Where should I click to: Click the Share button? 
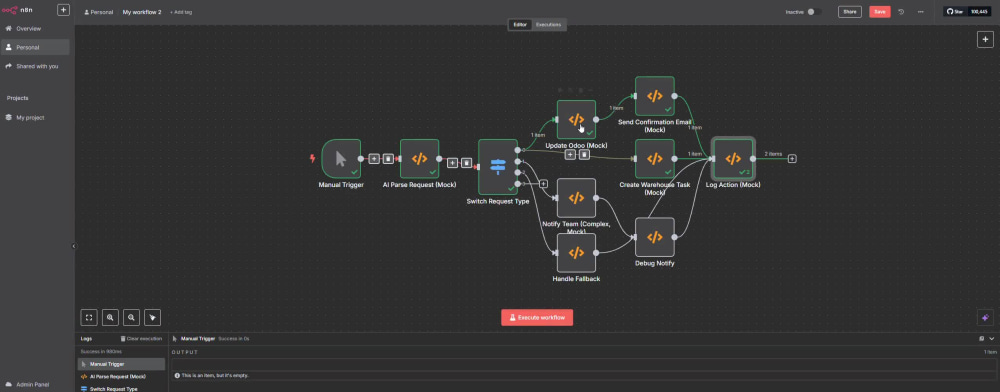(849, 11)
